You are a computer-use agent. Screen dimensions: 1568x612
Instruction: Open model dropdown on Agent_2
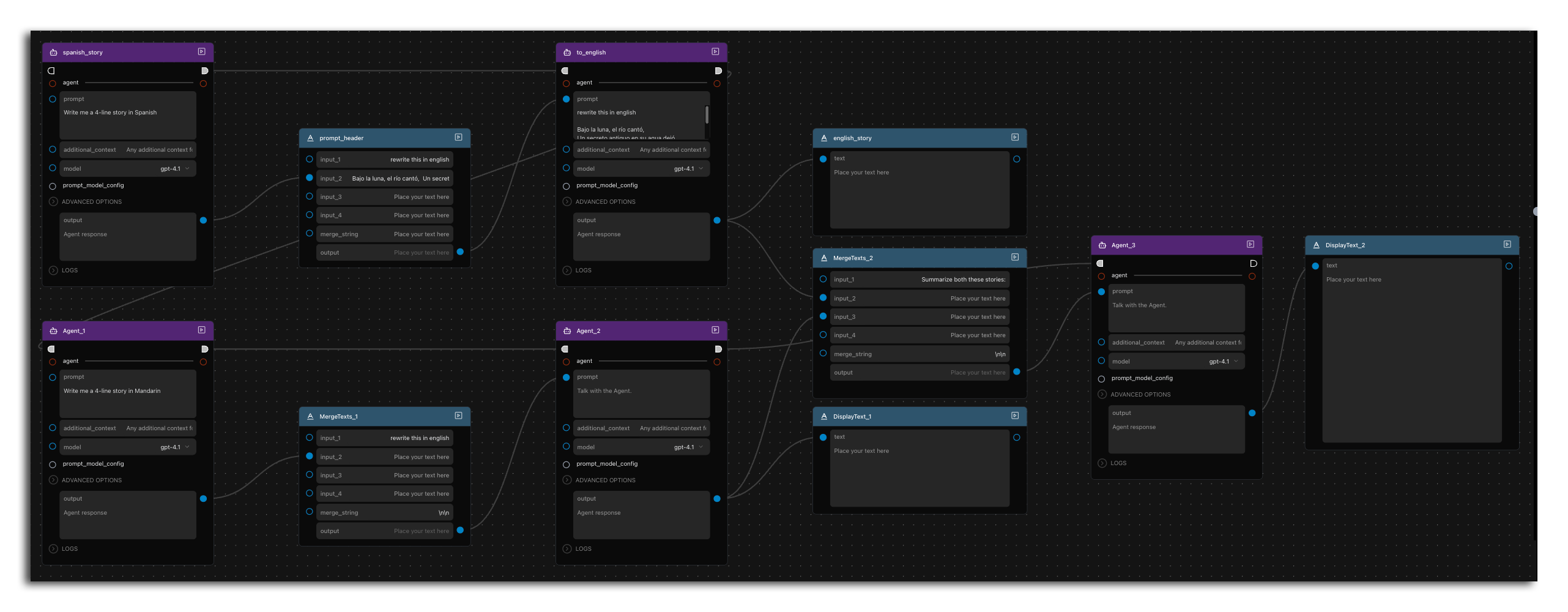pos(642,447)
